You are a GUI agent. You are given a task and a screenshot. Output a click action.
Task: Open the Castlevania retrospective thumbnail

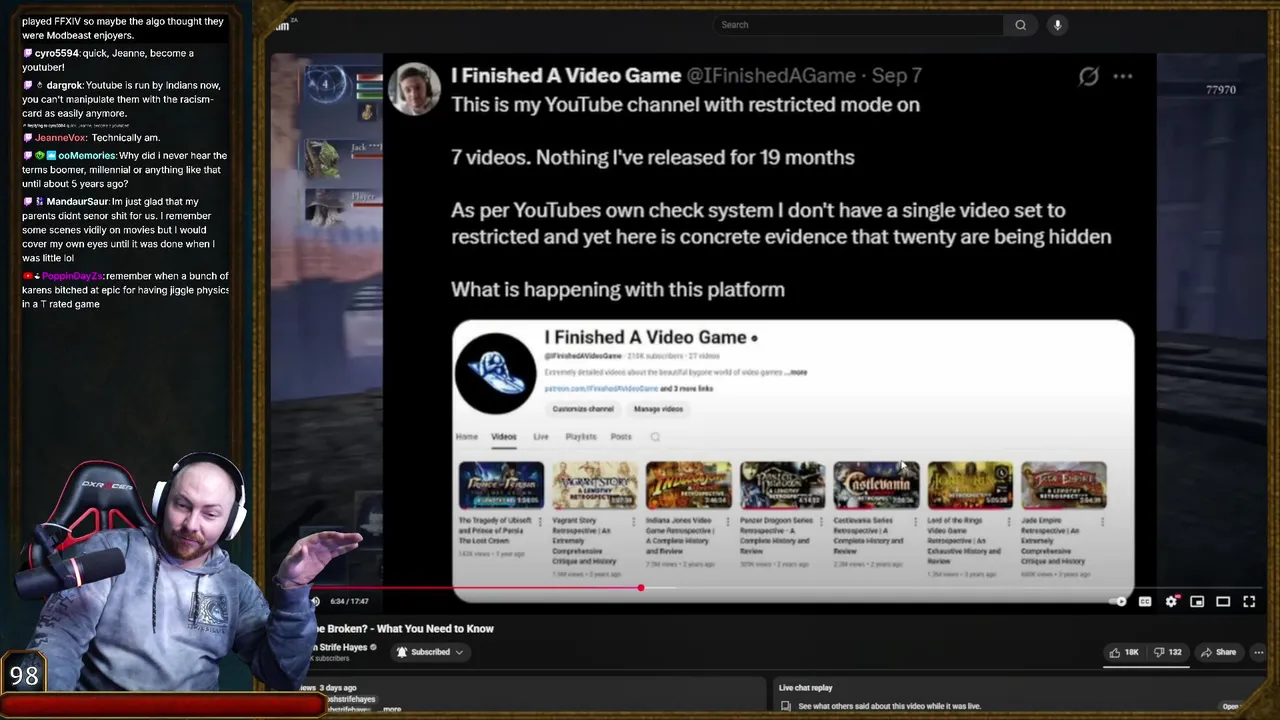(x=876, y=485)
